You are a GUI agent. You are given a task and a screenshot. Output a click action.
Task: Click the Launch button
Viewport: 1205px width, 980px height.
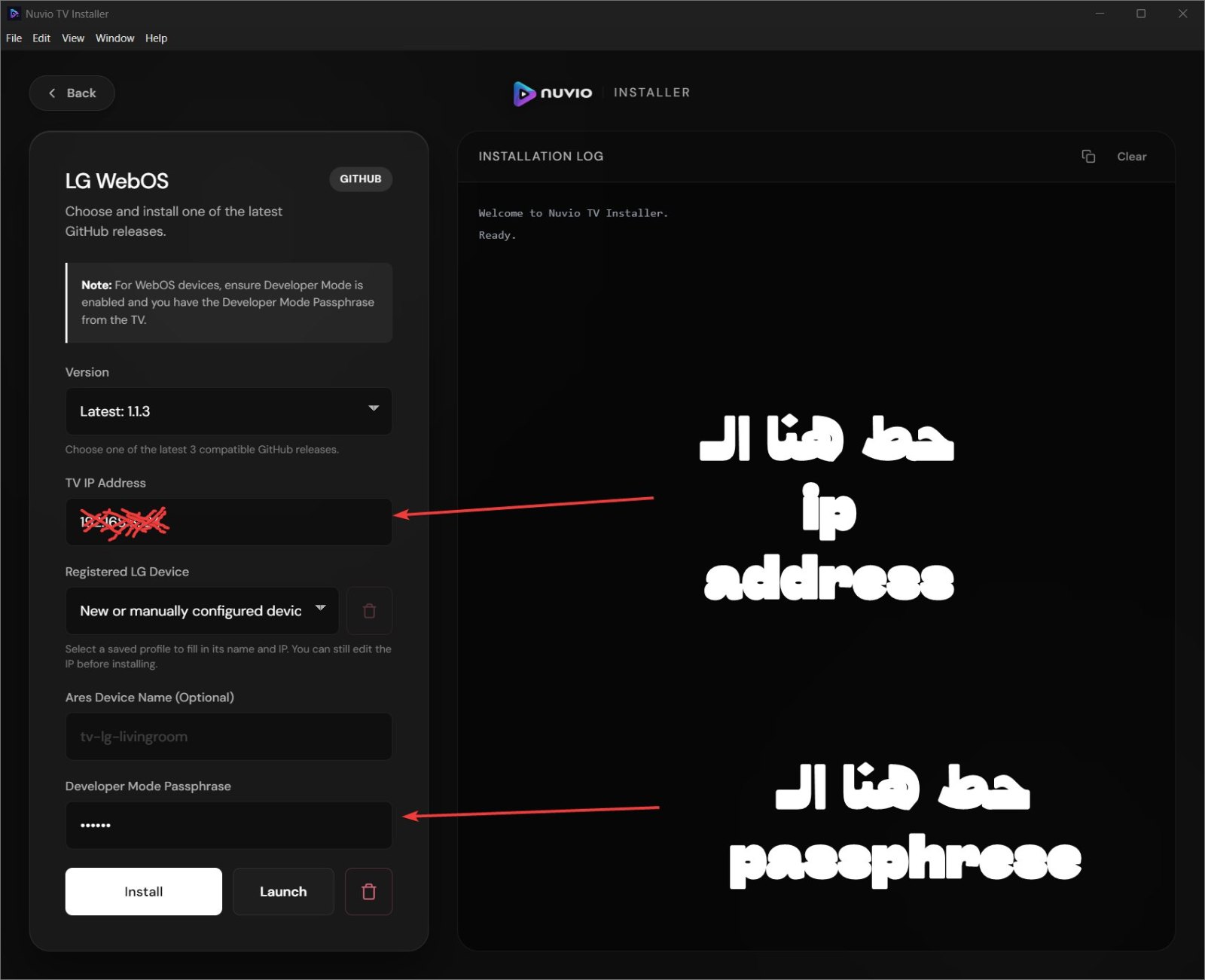click(283, 891)
